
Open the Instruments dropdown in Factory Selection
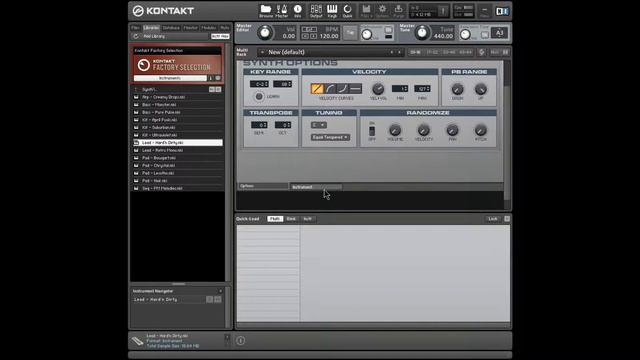pos(170,78)
